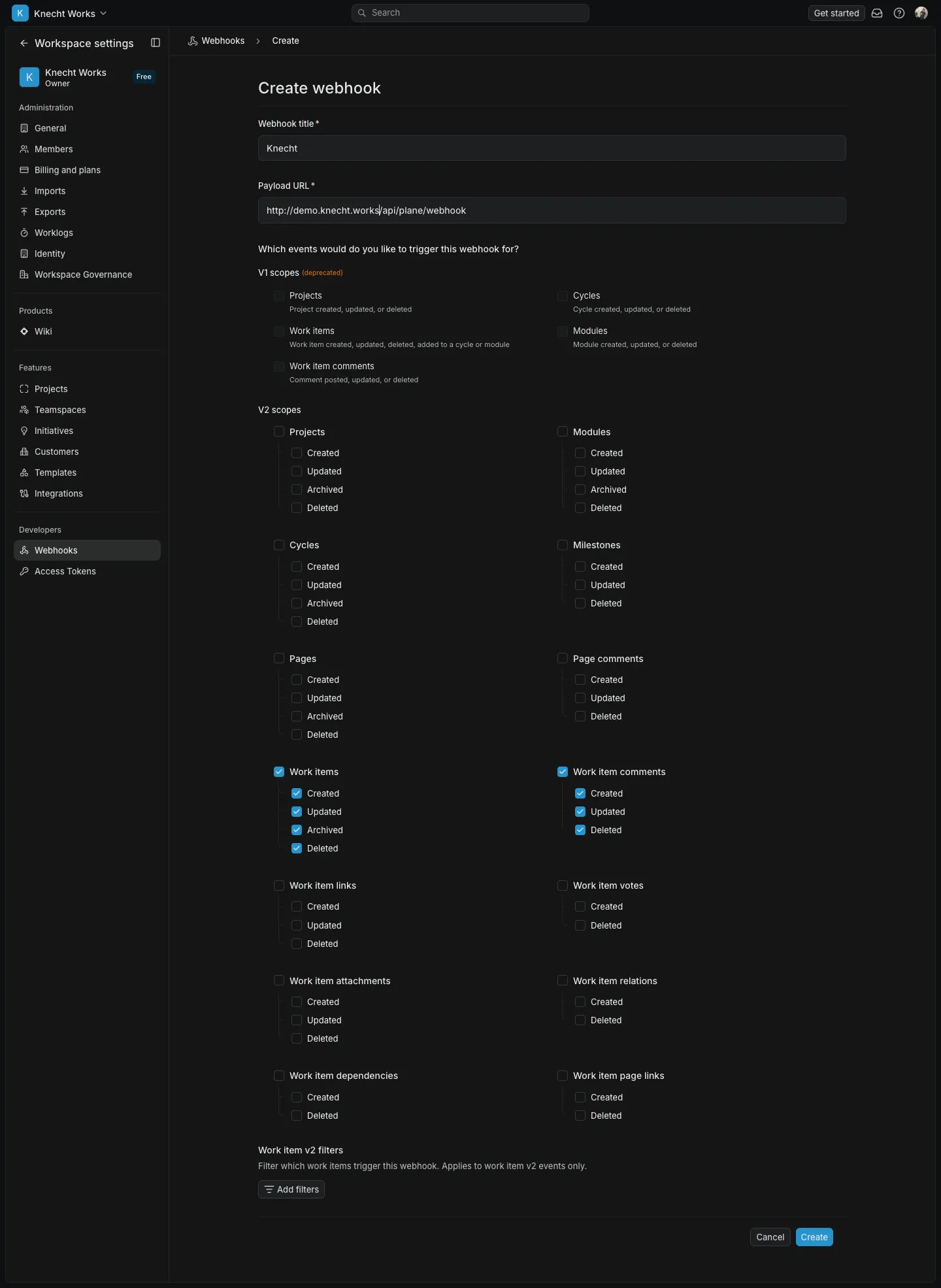Screen dimensions: 941x1288
Task: Click the Members icon in sidebar
Action: click(24, 149)
